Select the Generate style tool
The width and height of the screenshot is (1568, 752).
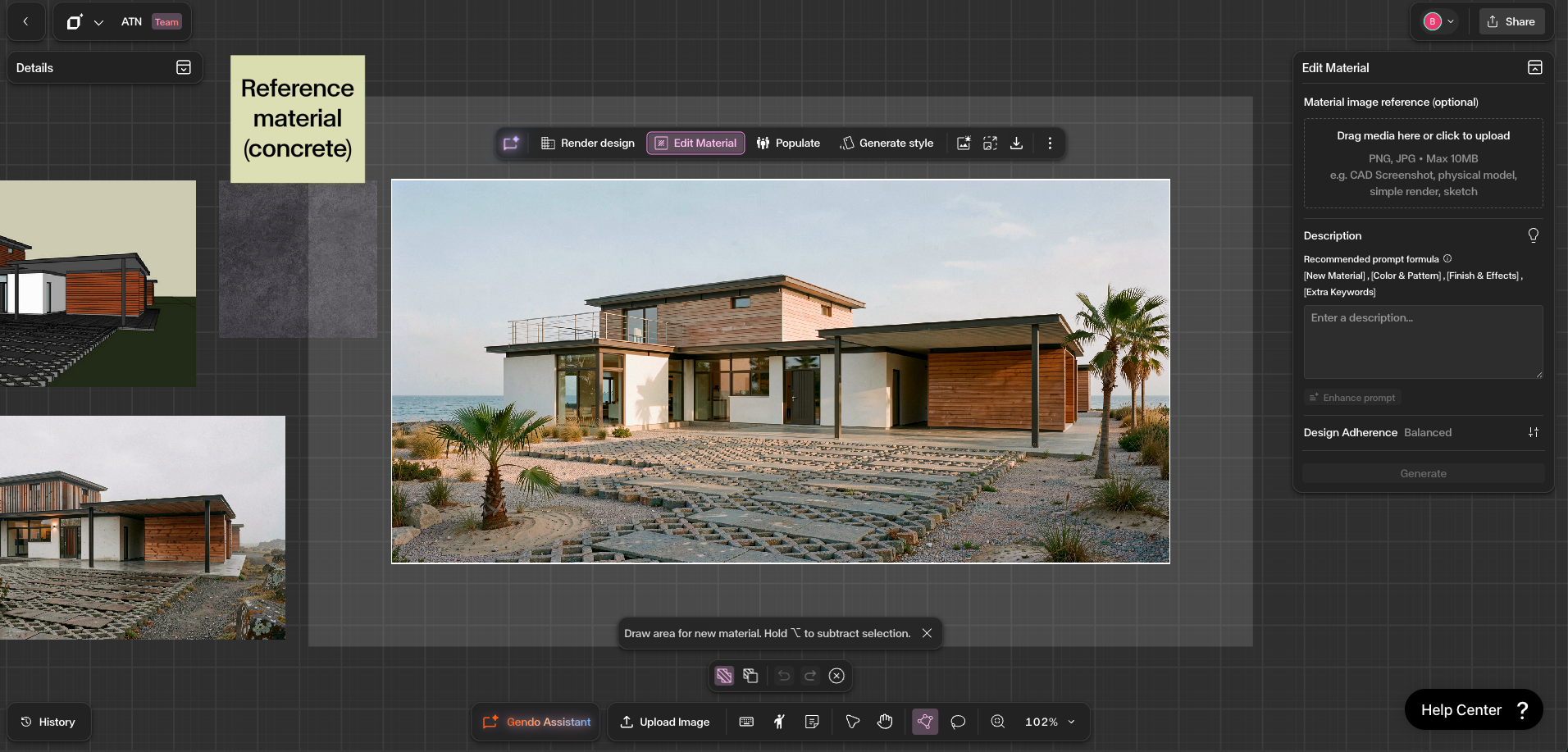887,143
